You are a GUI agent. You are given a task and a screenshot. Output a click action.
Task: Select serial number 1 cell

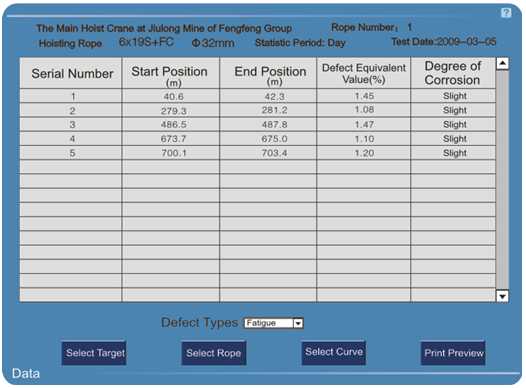(x=71, y=96)
